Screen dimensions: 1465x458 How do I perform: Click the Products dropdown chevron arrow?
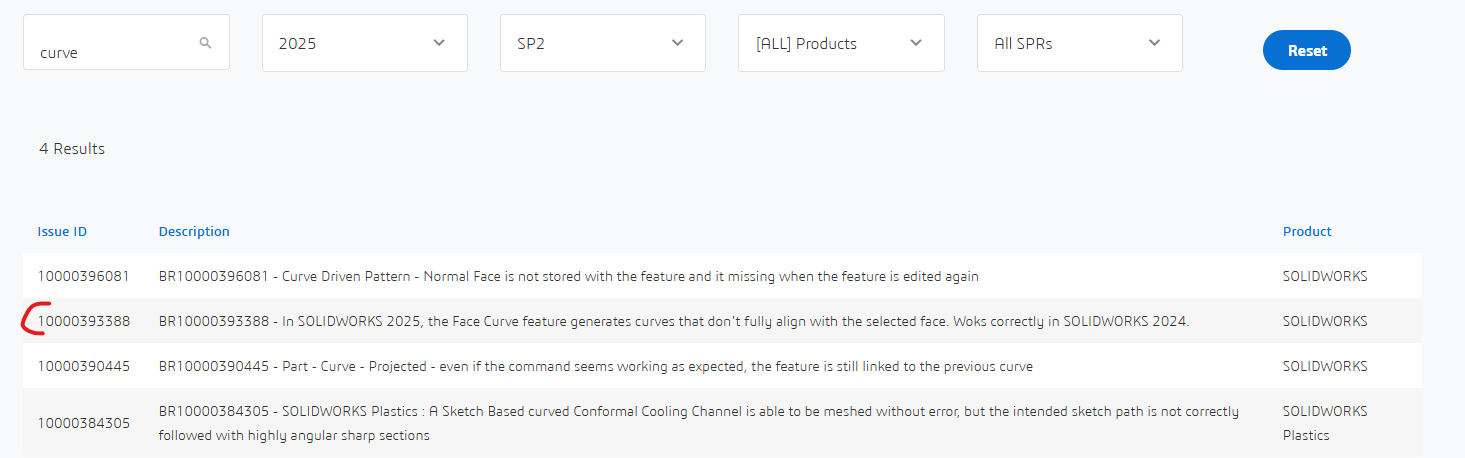915,43
